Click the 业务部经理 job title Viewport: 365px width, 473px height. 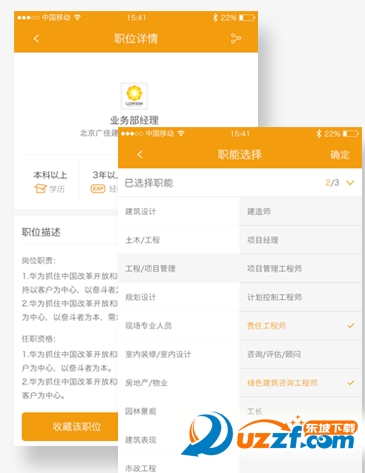point(134,120)
